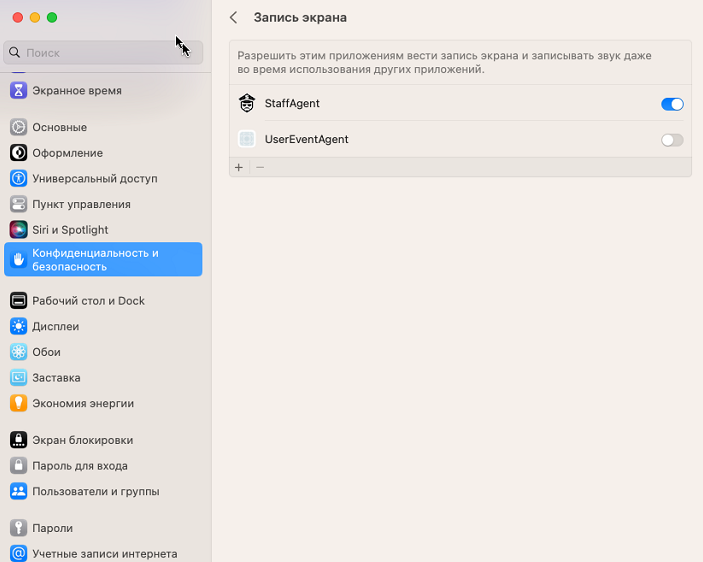Go back using the chevron arrow
This screenshot has width=703, height=562.
234,18
